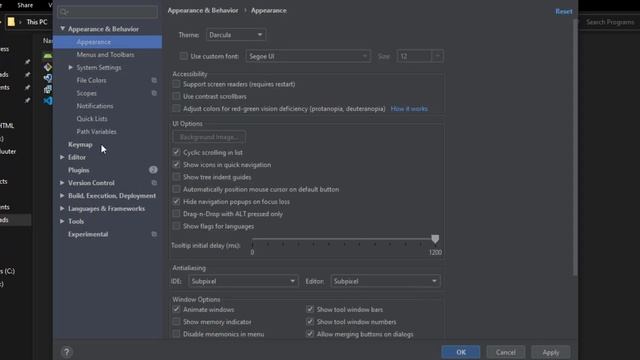
Task: Open the How it works link
Action: click(409, 109)
